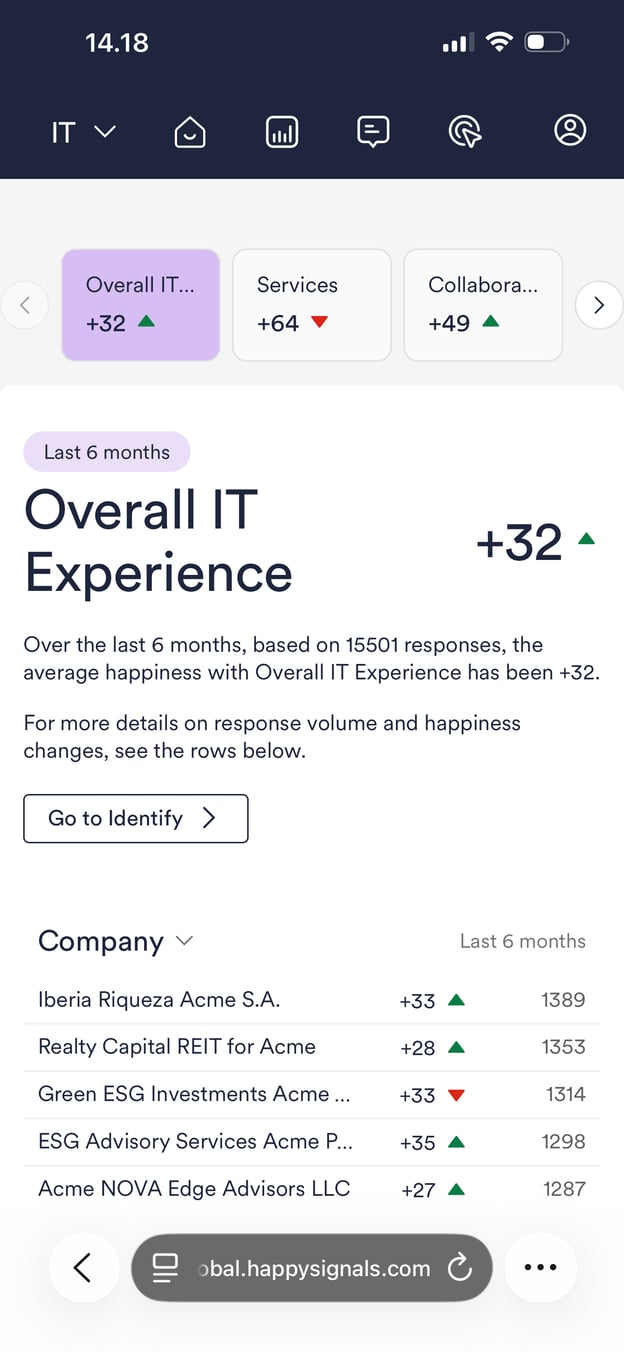Open the browser three-dots menu

point(540,1268)
